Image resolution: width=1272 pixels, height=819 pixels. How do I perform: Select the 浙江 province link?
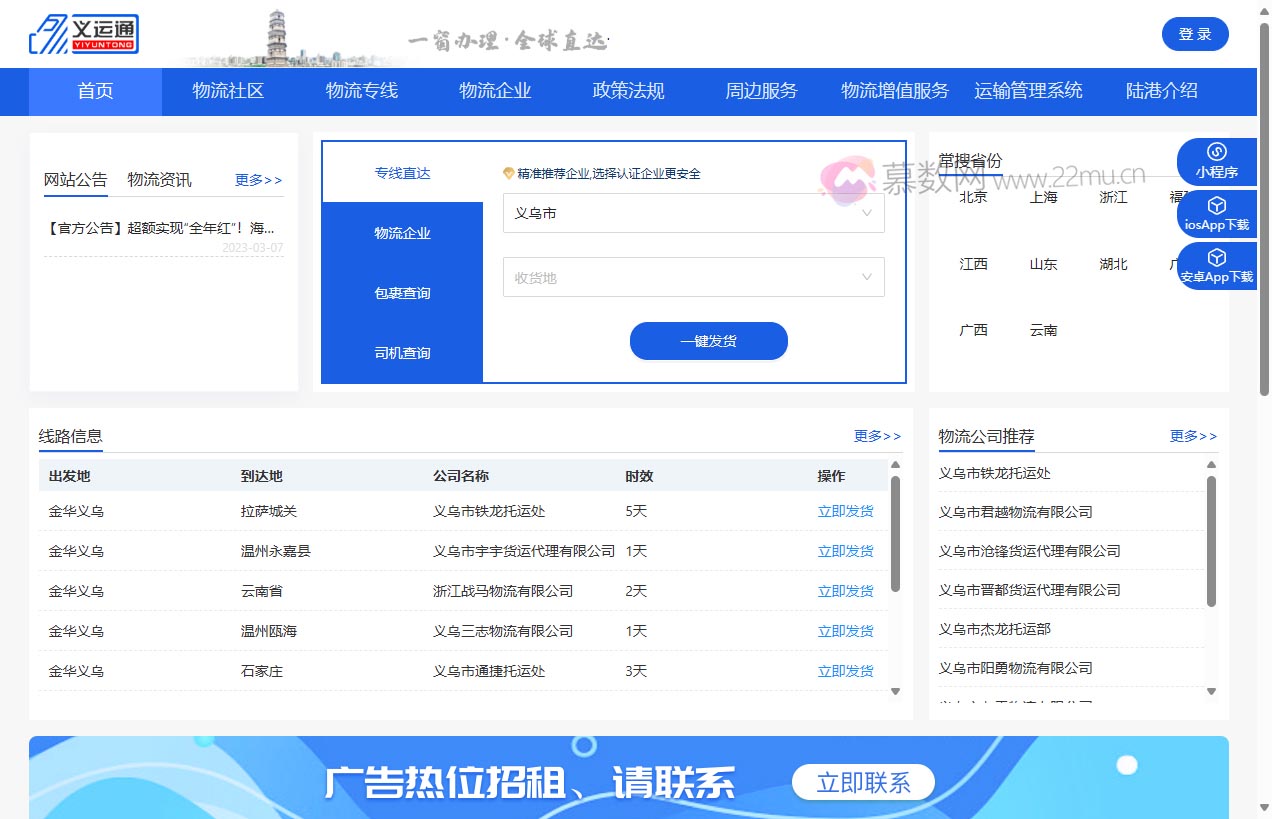[x=1112, y=198]
